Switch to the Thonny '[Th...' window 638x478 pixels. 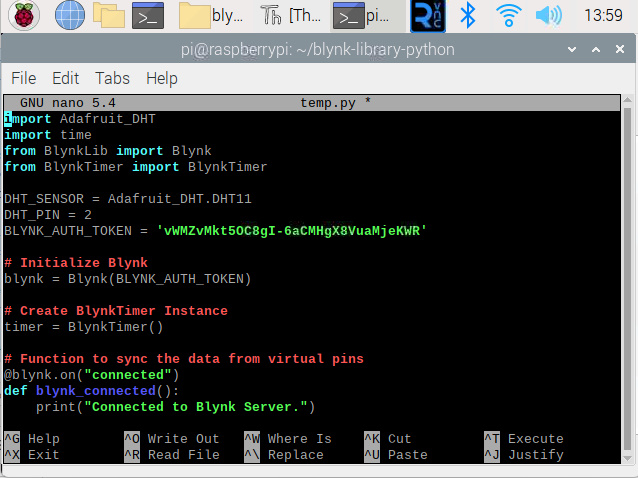[x=291, y=16]
